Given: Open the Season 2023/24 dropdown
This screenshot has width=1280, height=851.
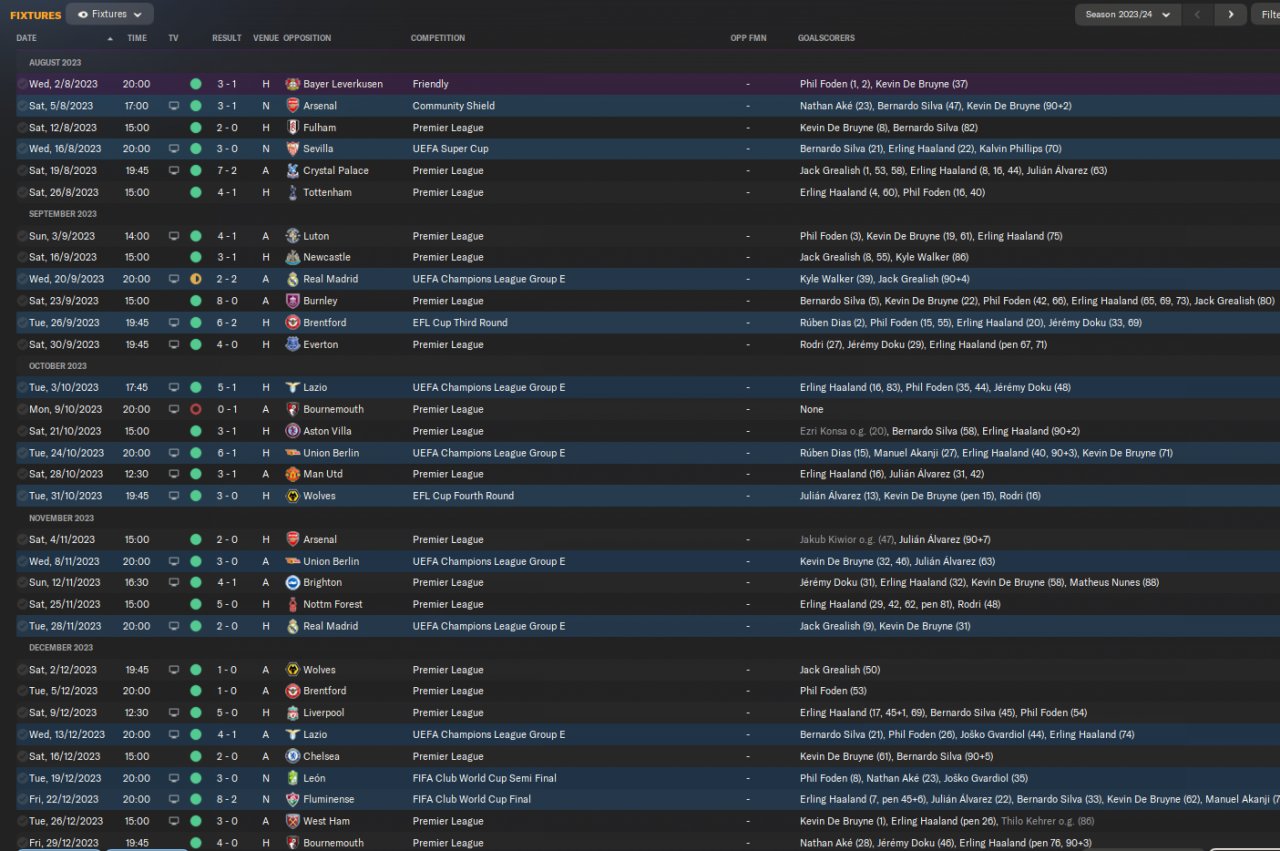Looking at the screenshot, I should pos(1127,14).
